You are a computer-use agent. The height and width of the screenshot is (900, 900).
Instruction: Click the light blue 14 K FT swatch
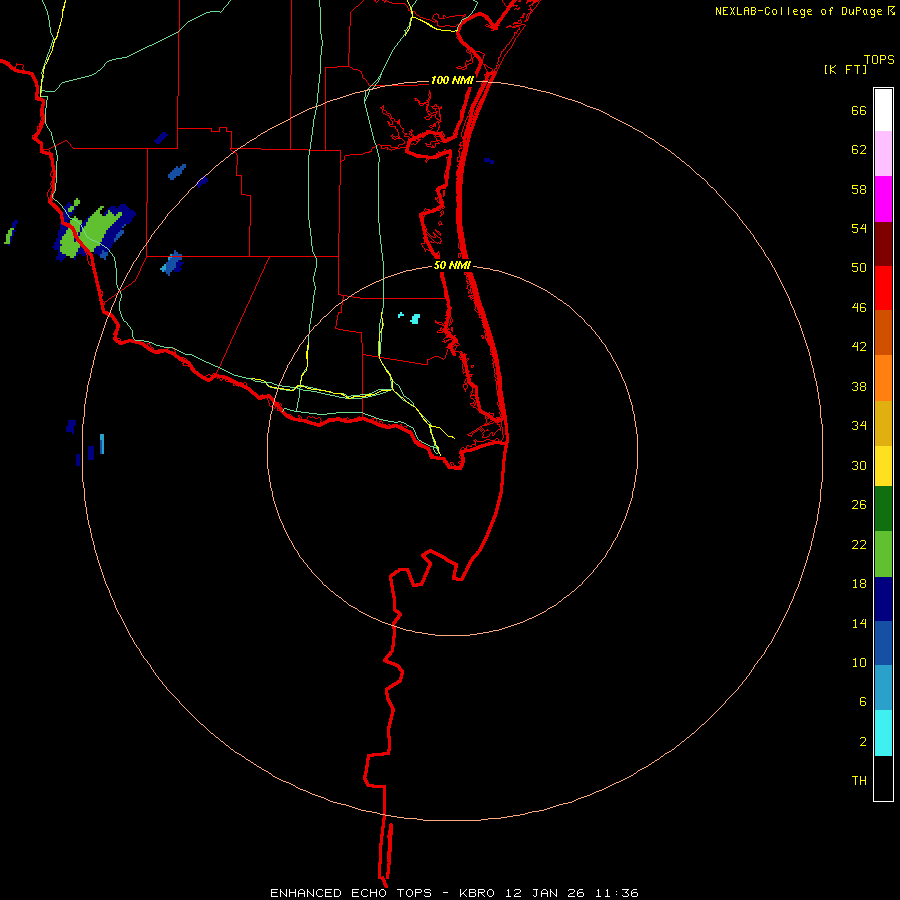[x=883, y=688]
